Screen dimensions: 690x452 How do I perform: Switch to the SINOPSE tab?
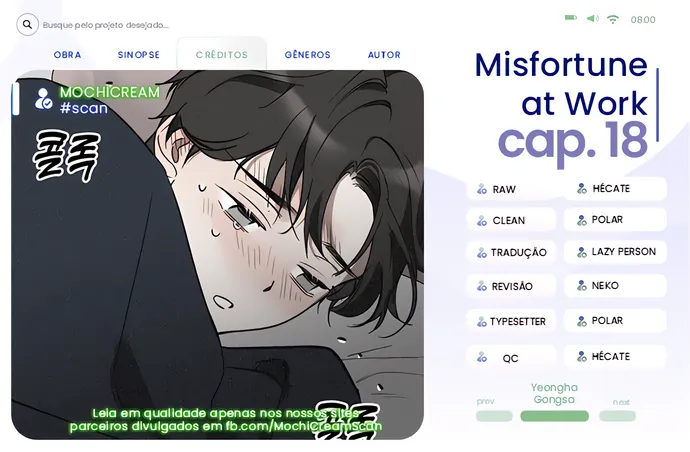(139, 55)
